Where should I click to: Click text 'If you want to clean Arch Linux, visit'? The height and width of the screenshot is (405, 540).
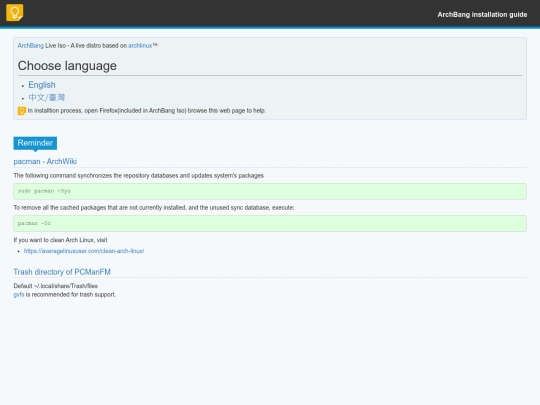point(60,240)
